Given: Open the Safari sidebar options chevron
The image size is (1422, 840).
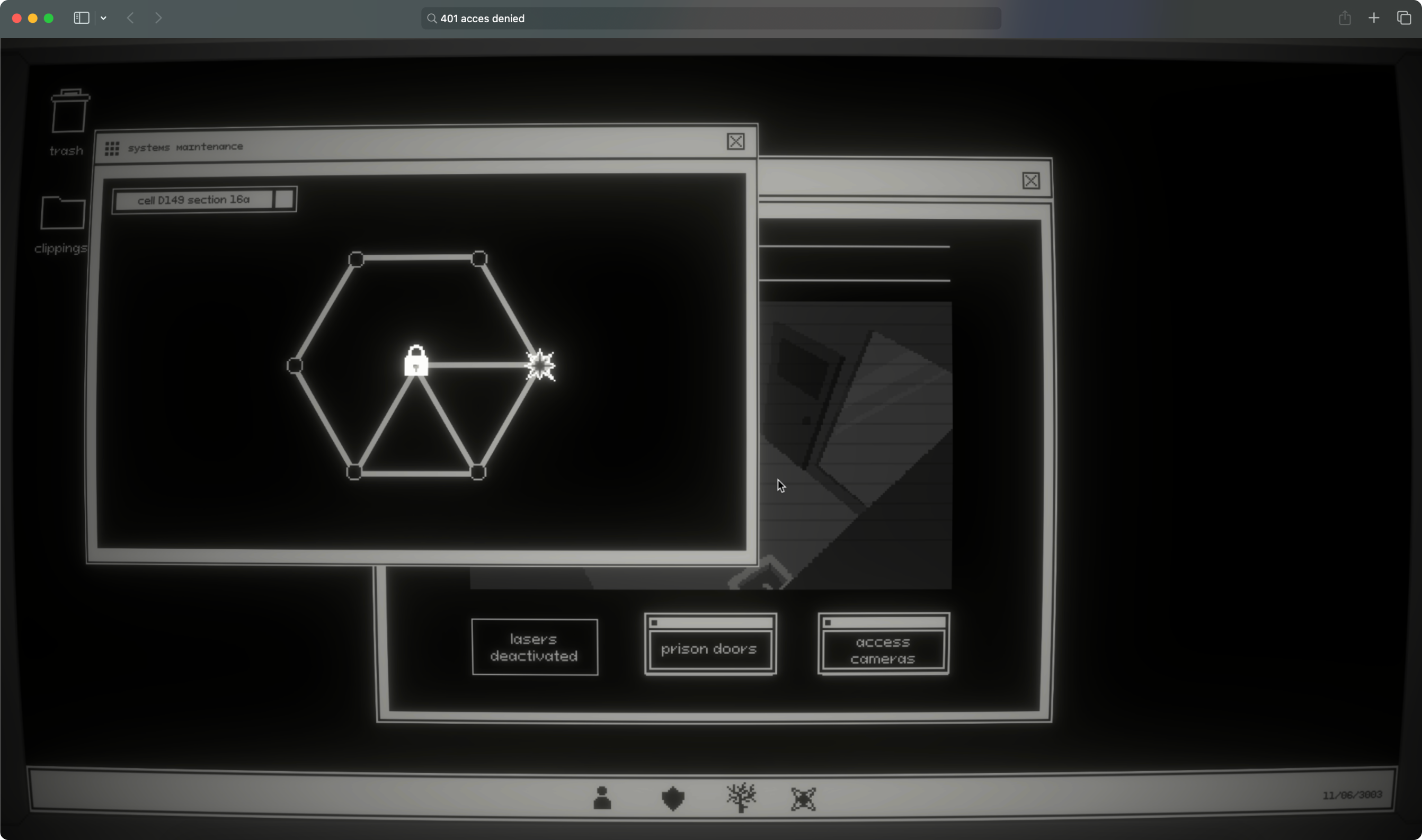Looking at the screenshot, I should point(104,18).
